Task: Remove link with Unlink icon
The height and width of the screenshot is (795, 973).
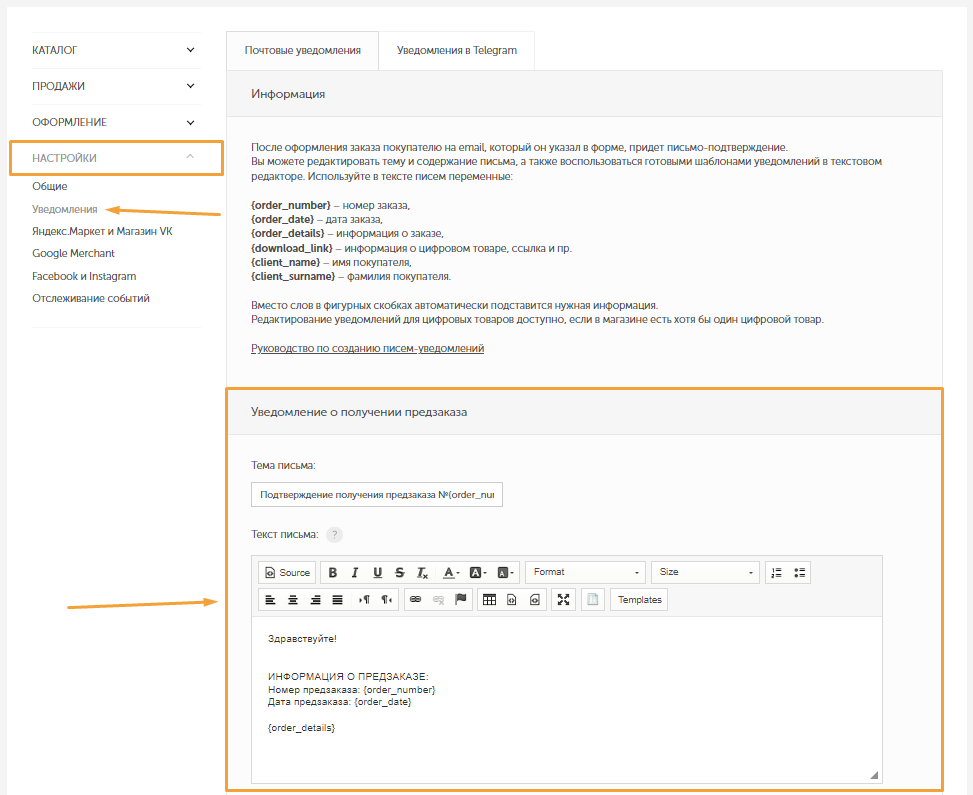Action: (438, 600)
